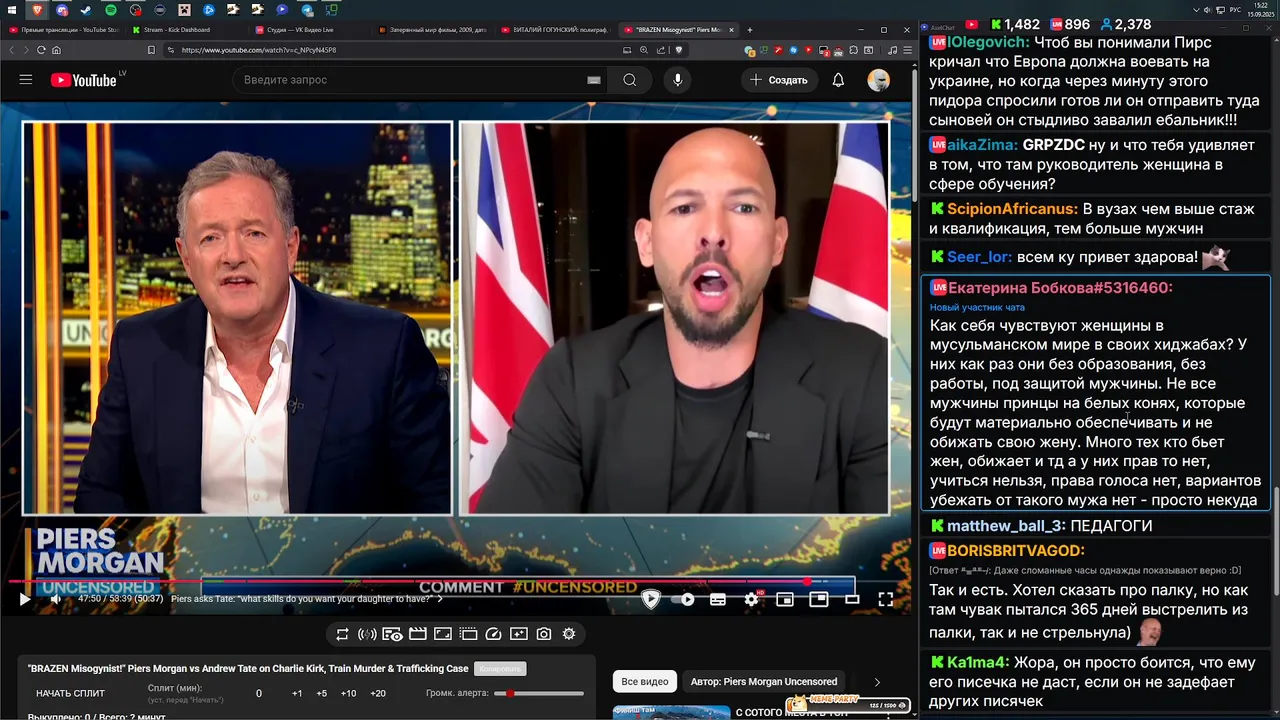Go to the YouTube home logo
Image resolution: width=1280 pixels, height=720 pixels.
pyautogui.click(x=84, y=80)
